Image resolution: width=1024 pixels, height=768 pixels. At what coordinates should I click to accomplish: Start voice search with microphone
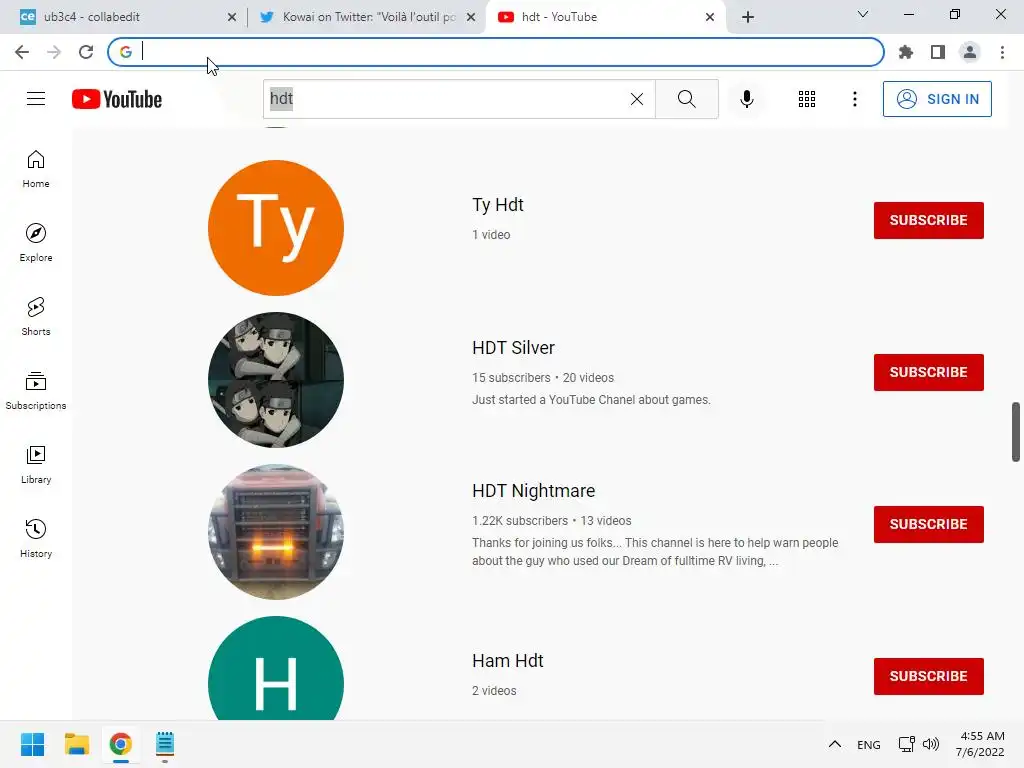(x=746, y=99)
